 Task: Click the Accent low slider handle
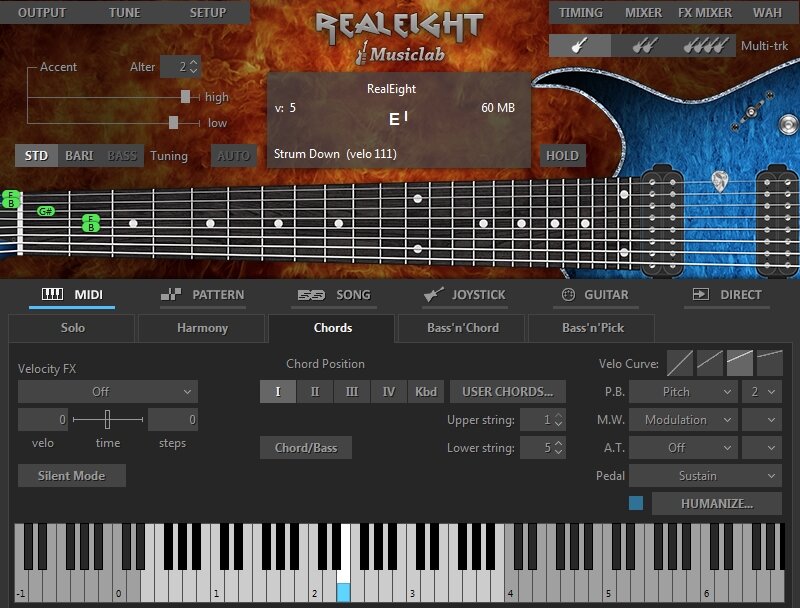click(x=173, y=122)
